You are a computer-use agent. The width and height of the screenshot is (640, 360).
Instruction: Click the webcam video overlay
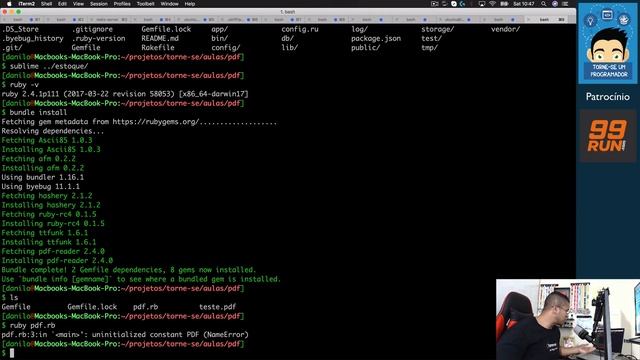[x=568, y=320]
